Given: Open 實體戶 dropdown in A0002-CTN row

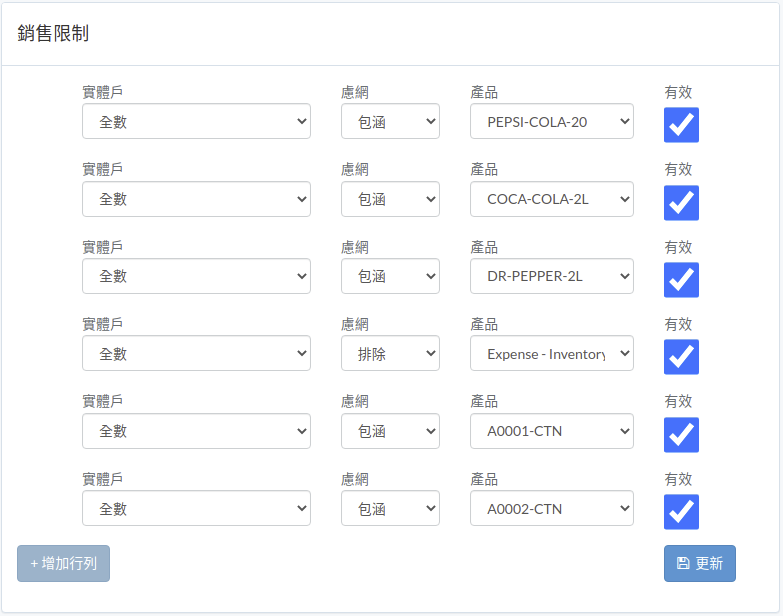Looking at the screenshot, I should (196, 508).
